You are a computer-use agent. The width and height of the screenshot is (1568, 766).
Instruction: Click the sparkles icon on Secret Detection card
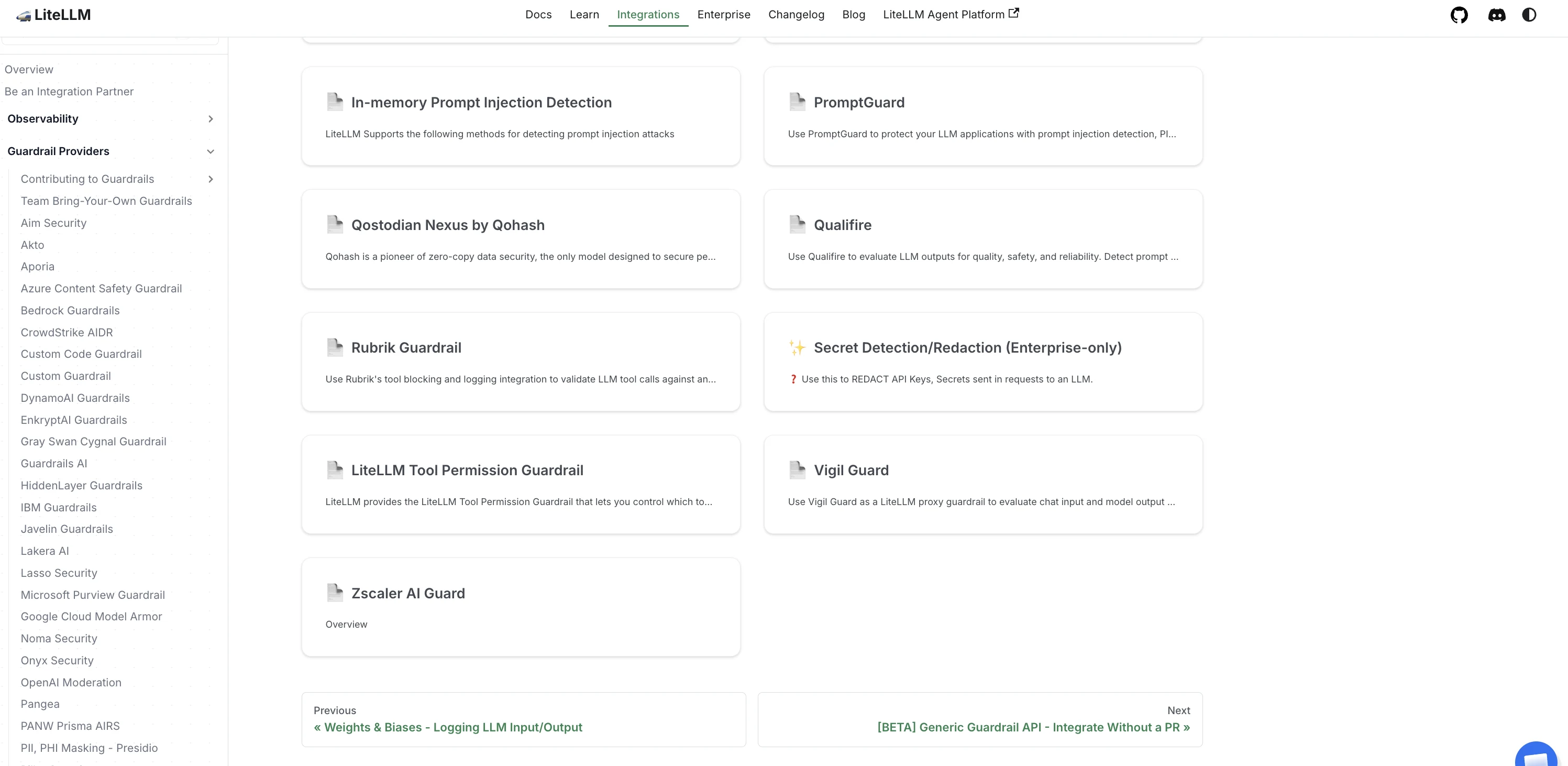click(798, 348)
